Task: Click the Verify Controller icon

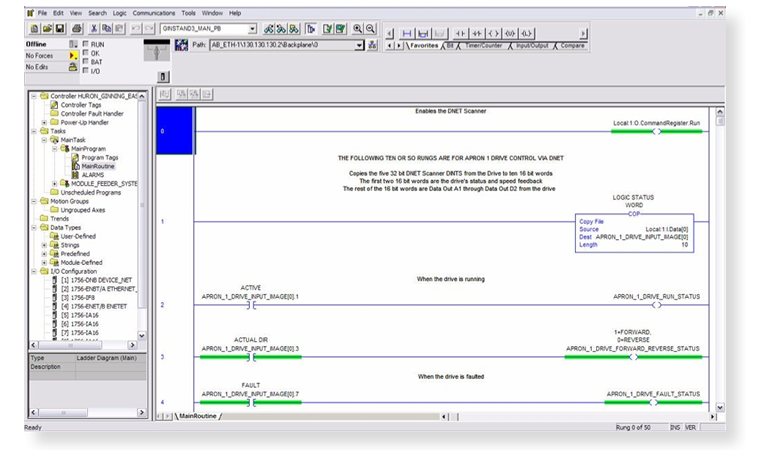Action: pos(340,29)
